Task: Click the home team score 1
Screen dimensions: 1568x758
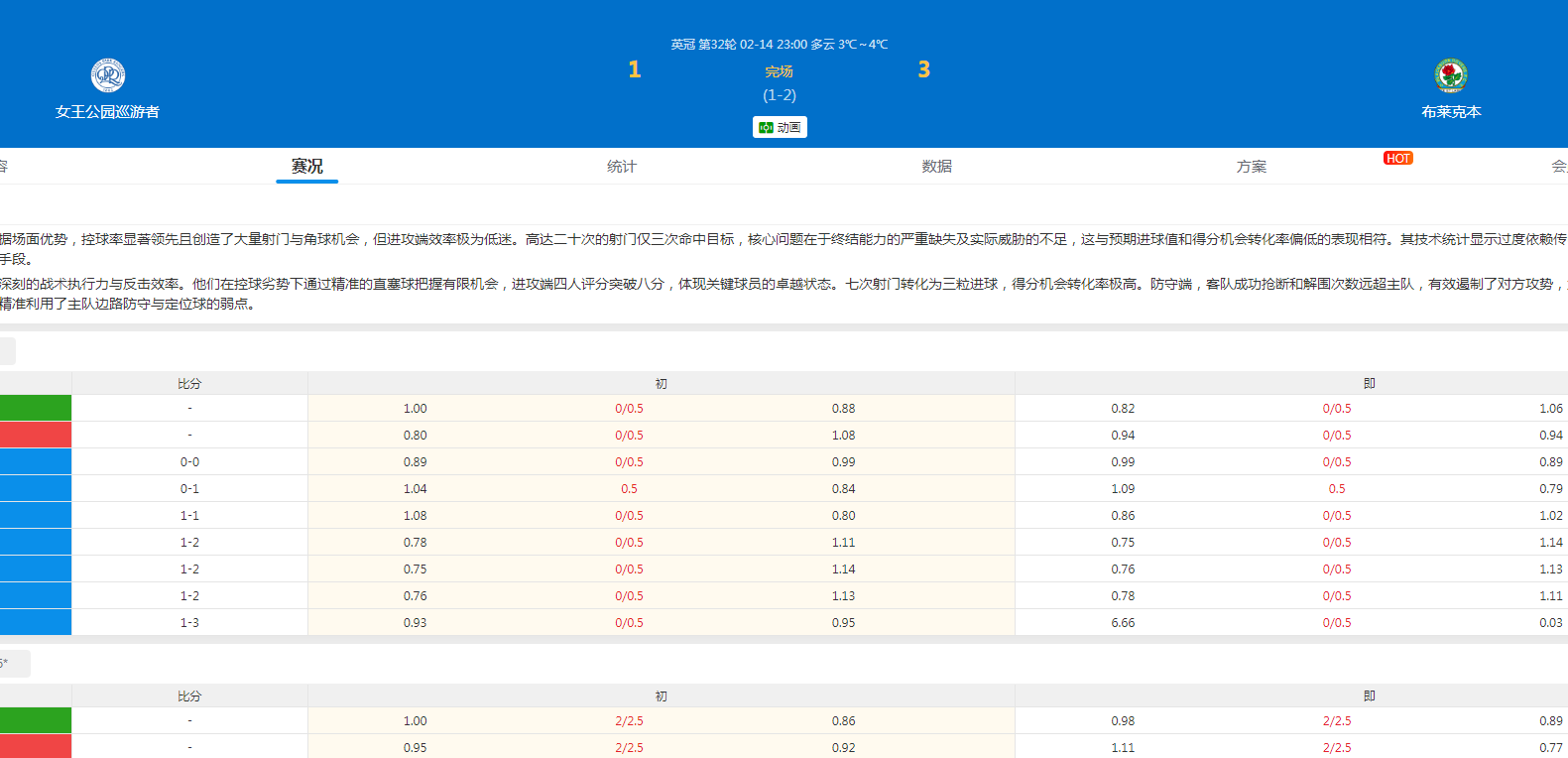Action: point(635,69)
